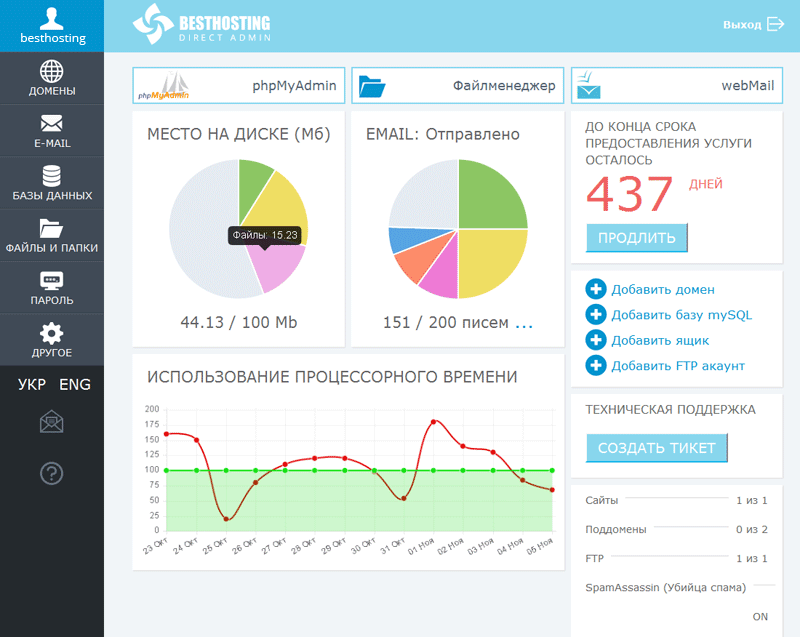Click the red CPU data point above 23 Окт
The width and height of the screenshot is (800, 637).
click(166, 434)
